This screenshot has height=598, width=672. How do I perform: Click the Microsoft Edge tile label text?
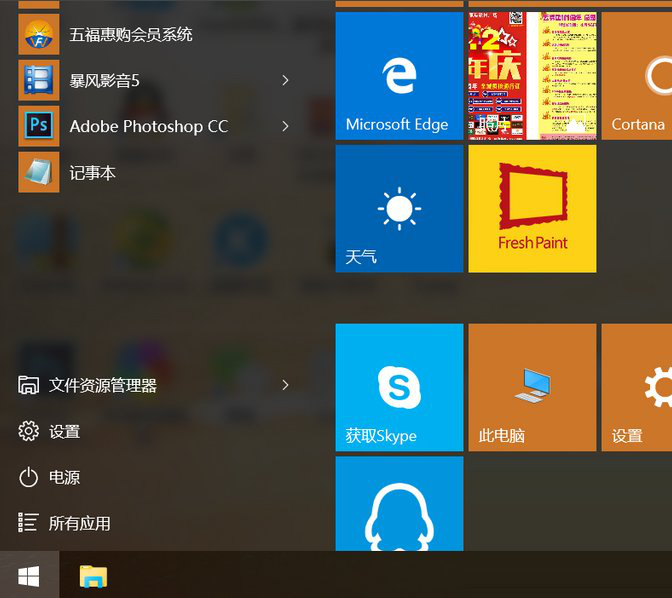click(397, 124)
